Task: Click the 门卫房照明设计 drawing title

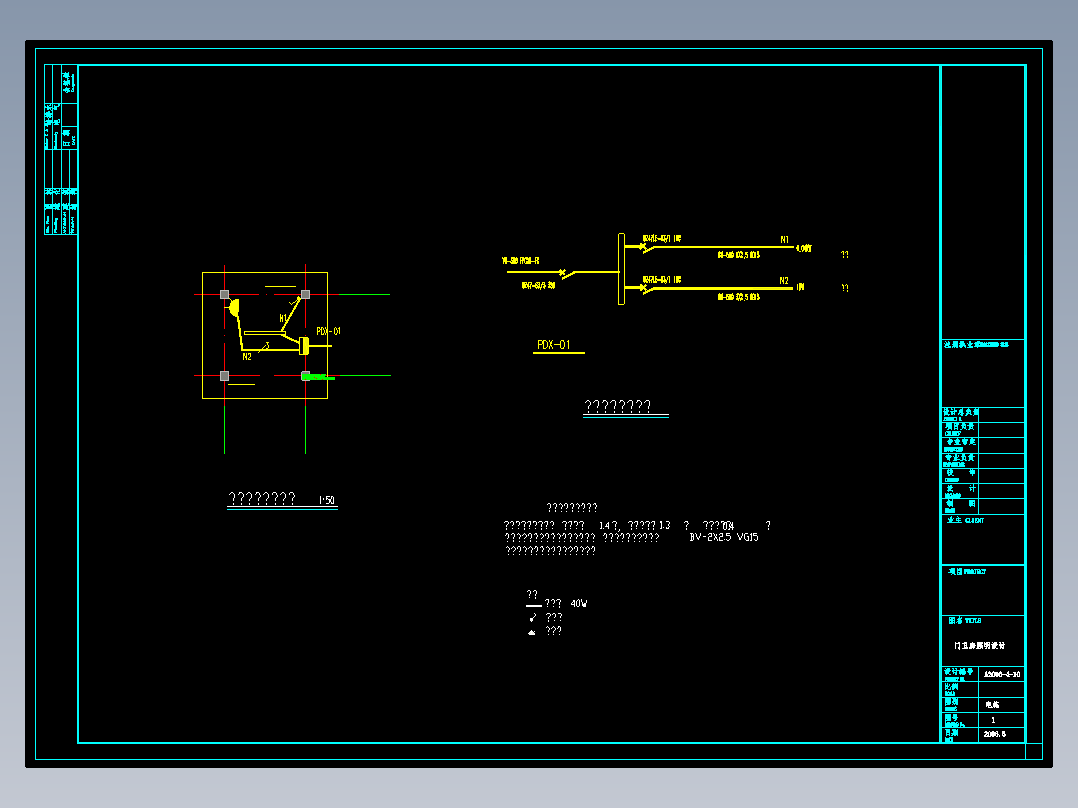Action: pos(980,646)
